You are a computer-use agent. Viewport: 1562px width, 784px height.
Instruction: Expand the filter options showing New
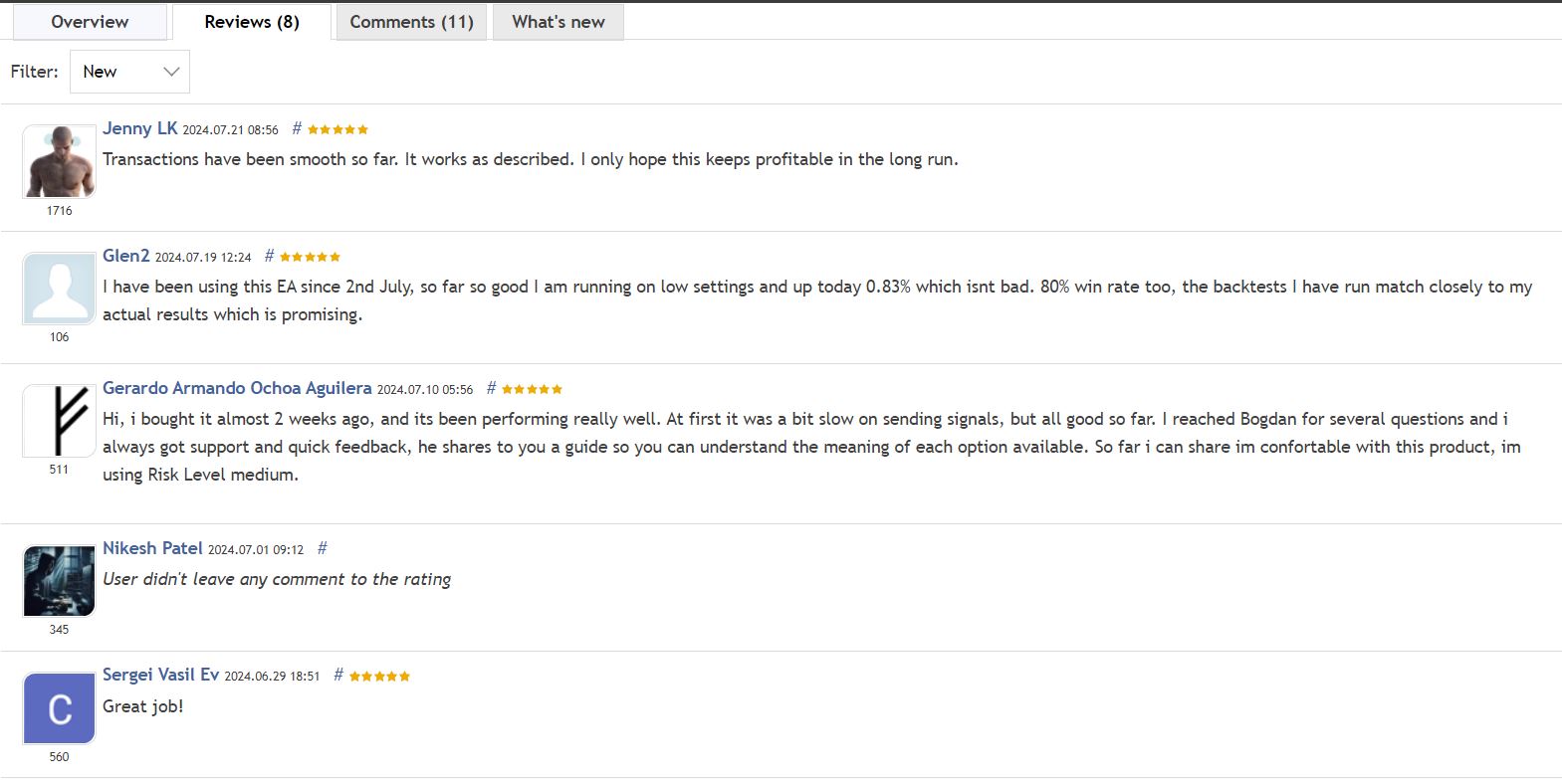click(128, 71)
